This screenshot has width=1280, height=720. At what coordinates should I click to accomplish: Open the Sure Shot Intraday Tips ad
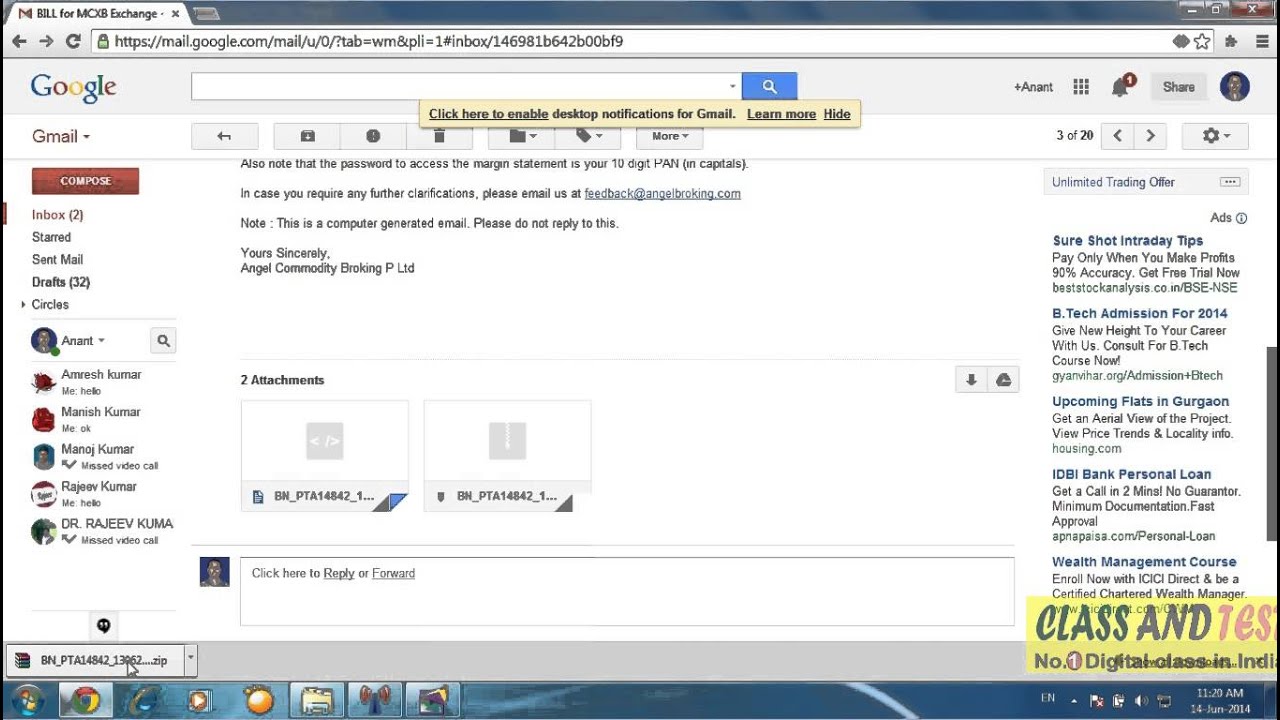tap(1127, 241)
